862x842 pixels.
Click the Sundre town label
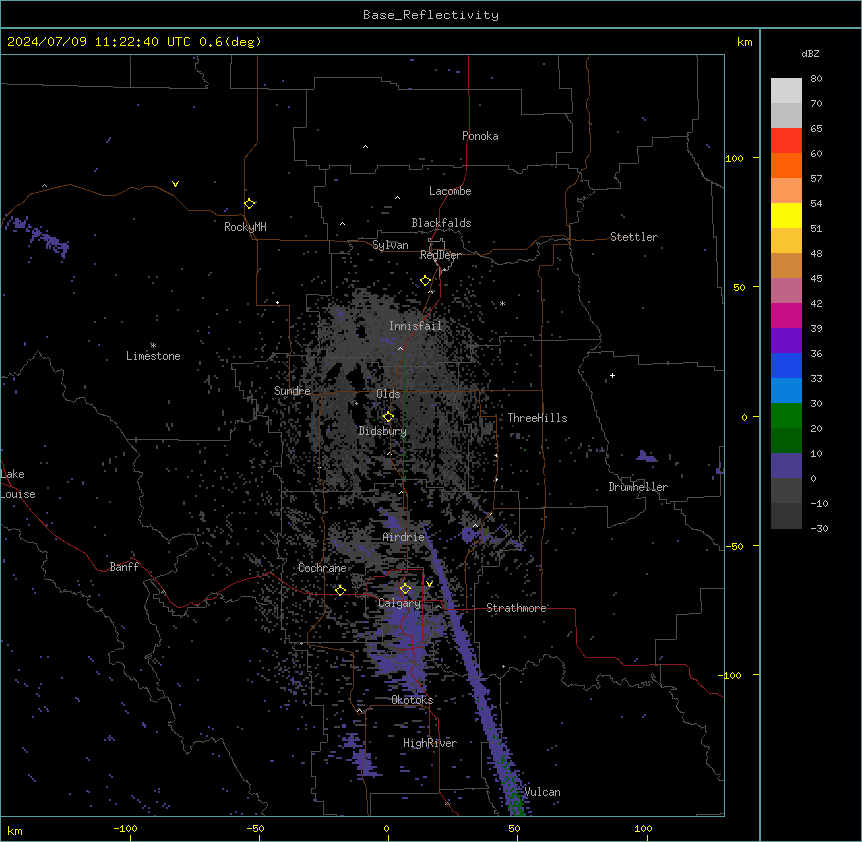(292, 391)
